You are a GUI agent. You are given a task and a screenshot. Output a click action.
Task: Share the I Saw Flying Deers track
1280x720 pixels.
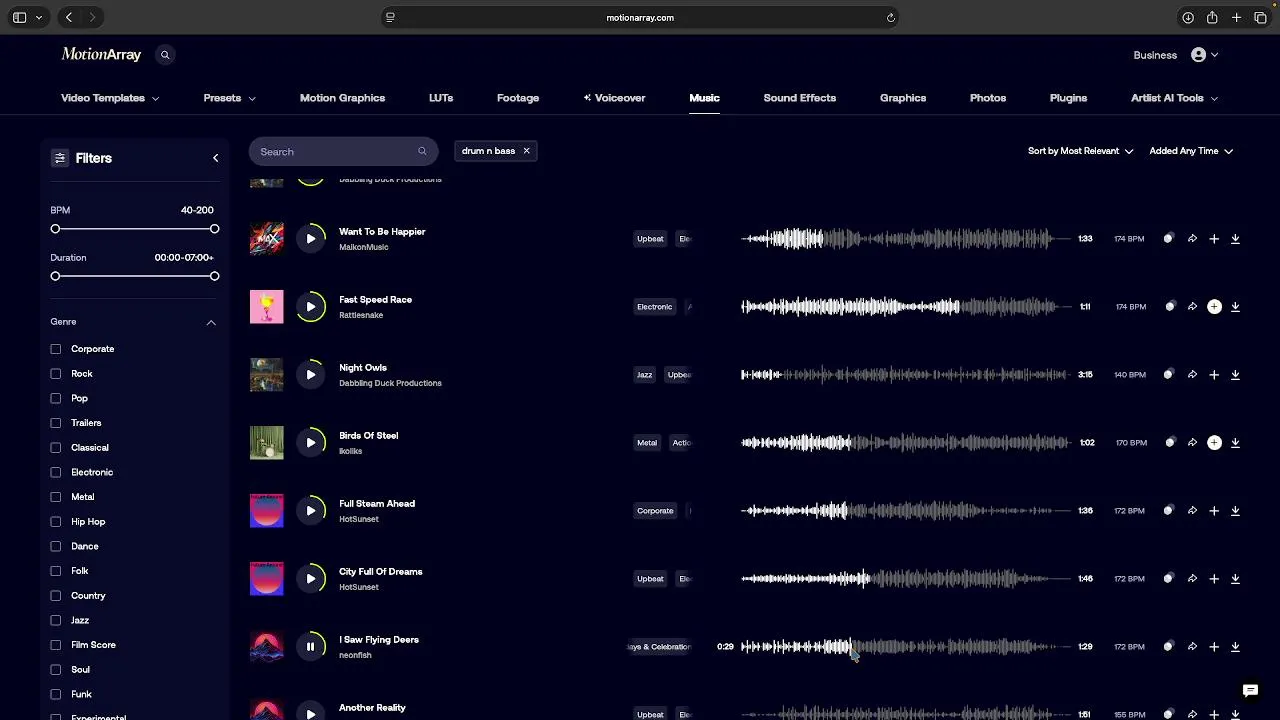point(1192,647)
